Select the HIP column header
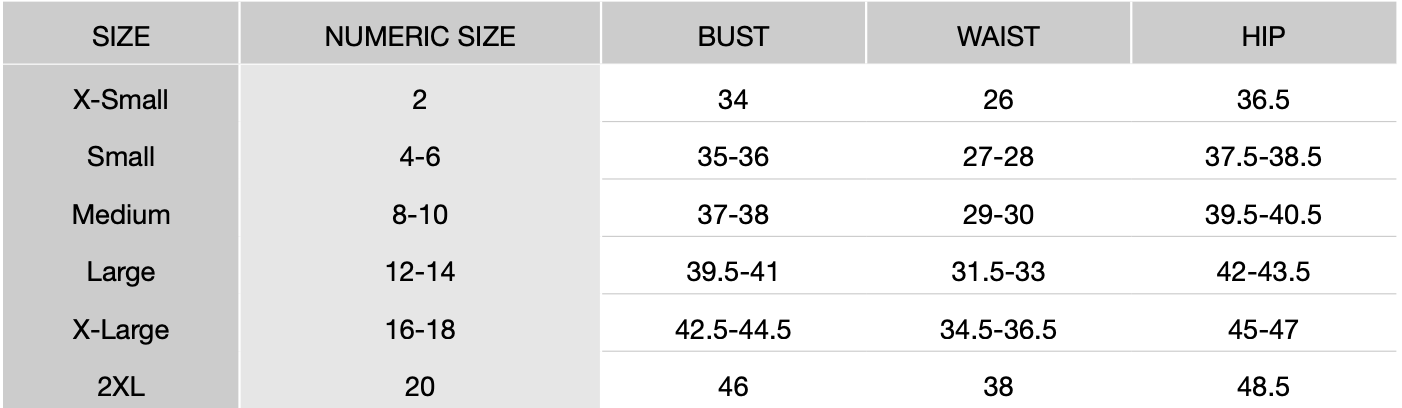Viewport: 1402px width, 408px height. click(1265, 37)
